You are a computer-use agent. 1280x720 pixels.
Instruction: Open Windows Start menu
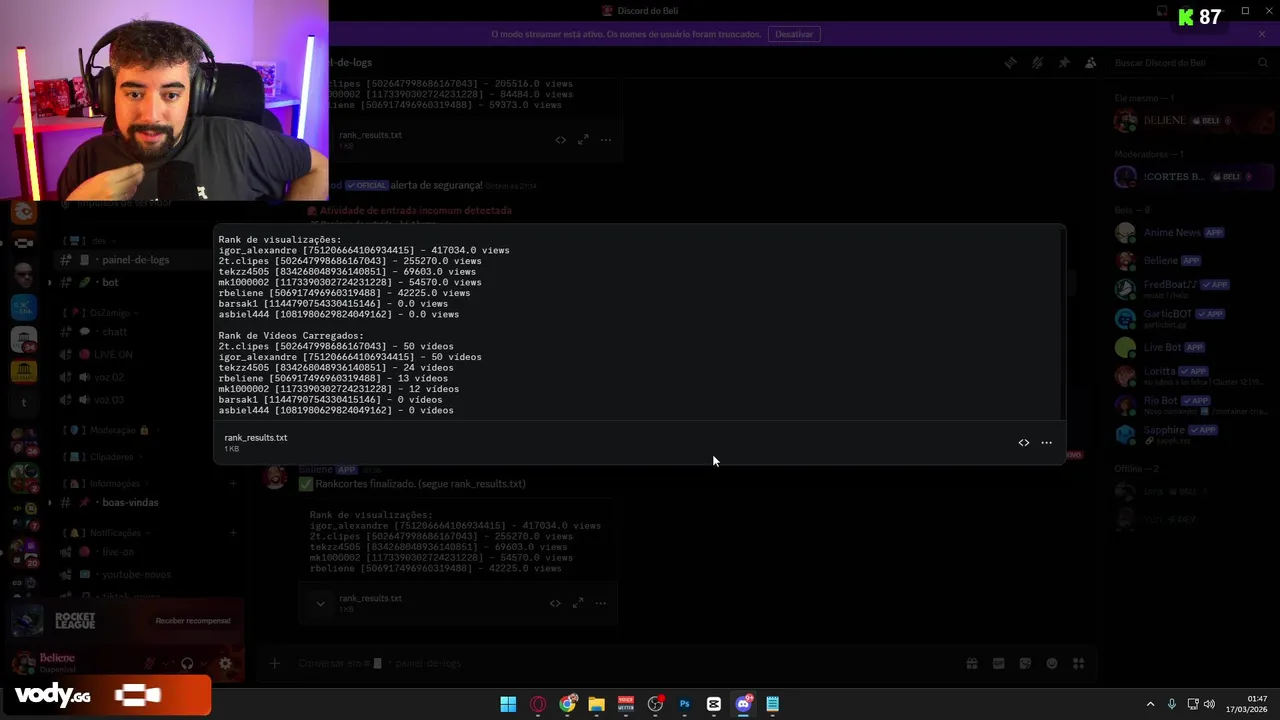508,704
